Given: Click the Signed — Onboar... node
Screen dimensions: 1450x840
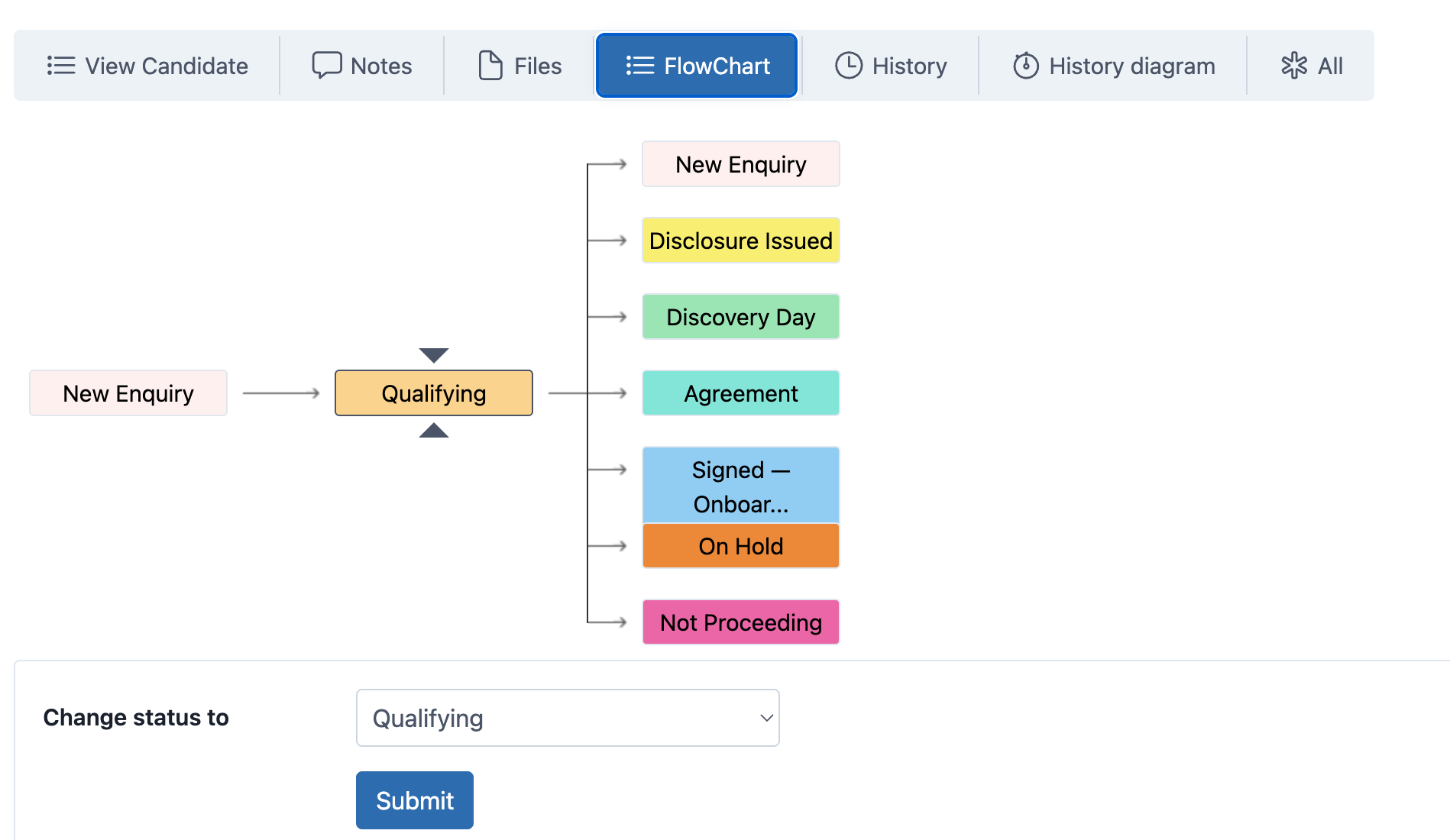Looking at the screenshot, I should (741, 485).
